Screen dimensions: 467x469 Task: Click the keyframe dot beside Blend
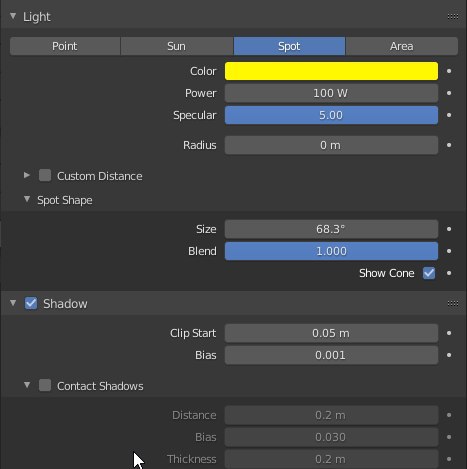[449, 251]
